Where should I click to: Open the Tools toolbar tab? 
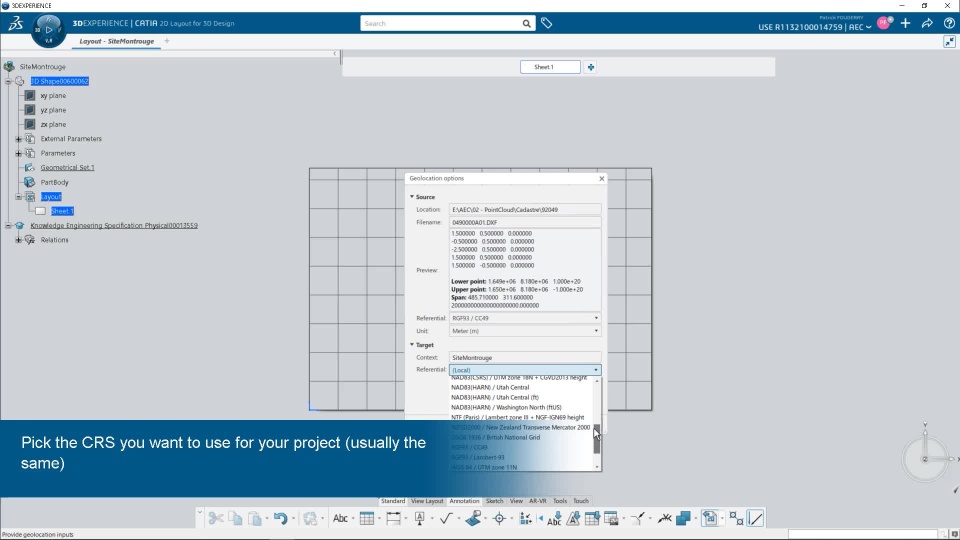point(560,501)
